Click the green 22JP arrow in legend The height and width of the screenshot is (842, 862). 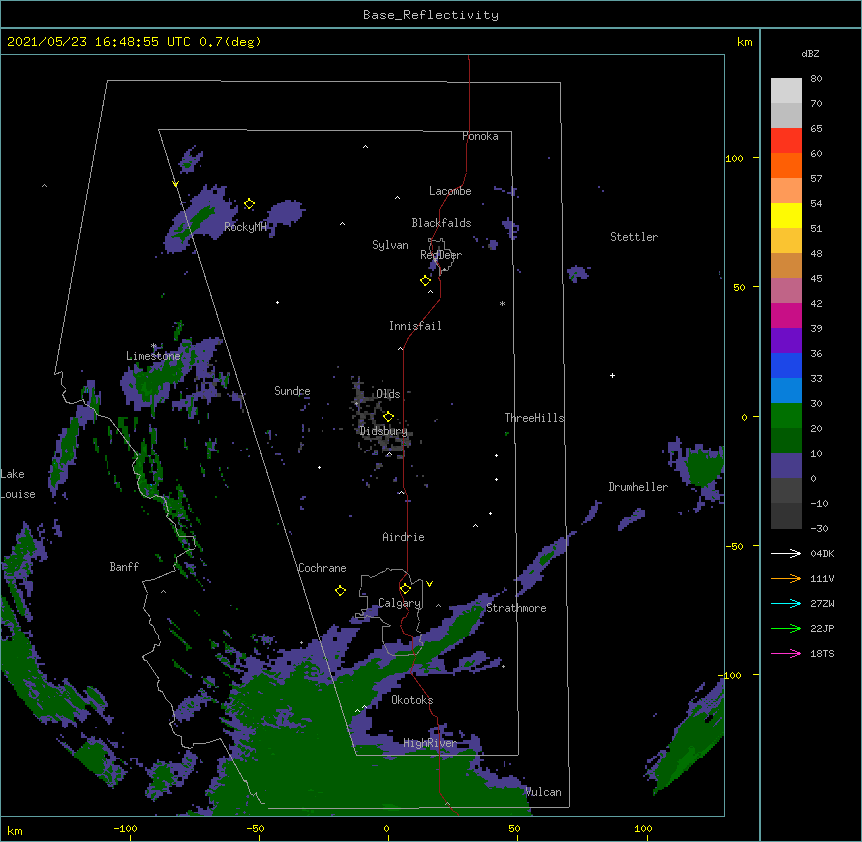tap(786, 628)
